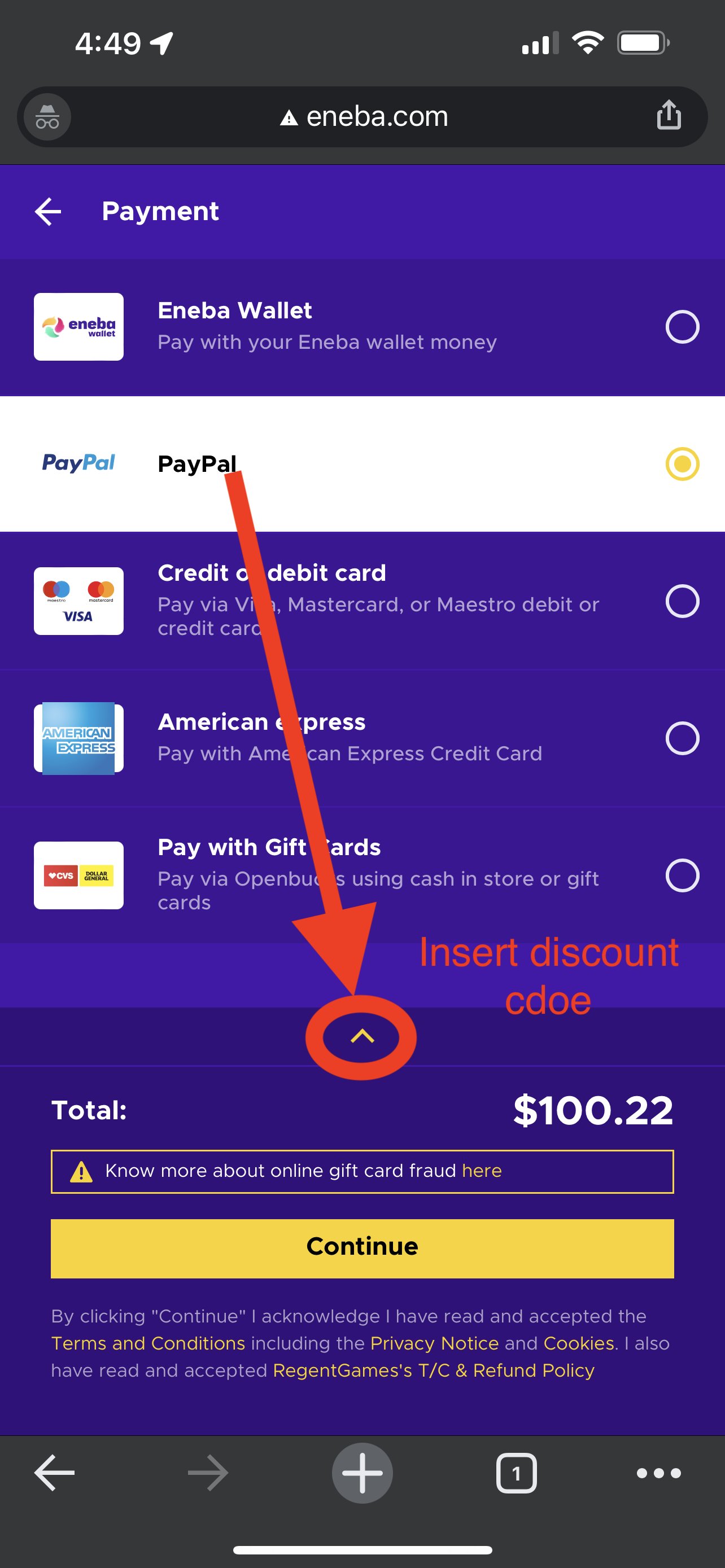This screenshot has height=1568, width=725.
Task: Tap the CVS Dollar General logo
Action: [x=78, y=875]
